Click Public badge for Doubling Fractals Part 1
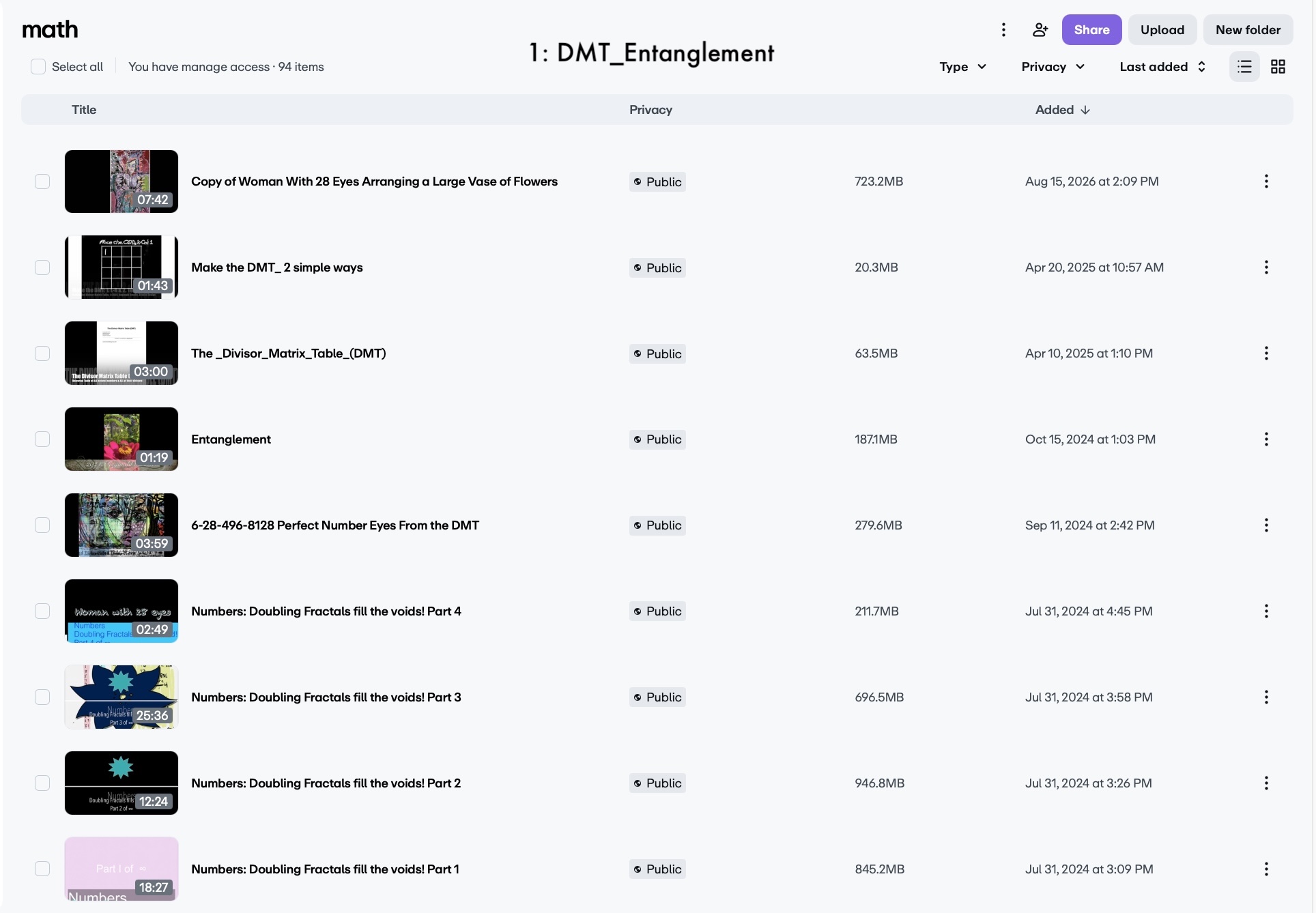The width and height of the screenshot is (1316, 913). pos(657,869)
